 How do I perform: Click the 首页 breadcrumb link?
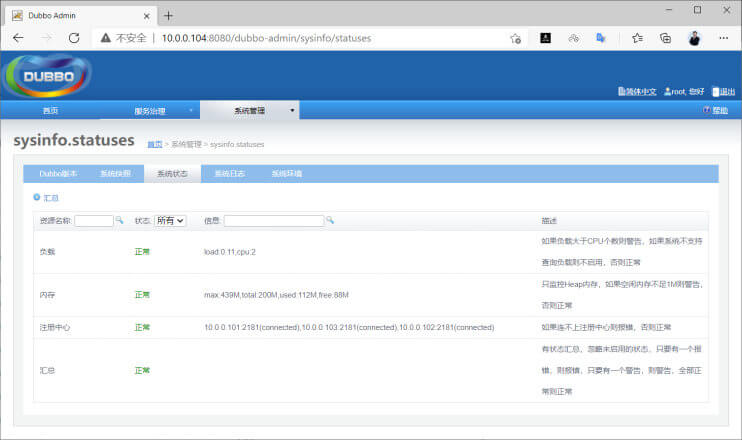tap(155, 144)
